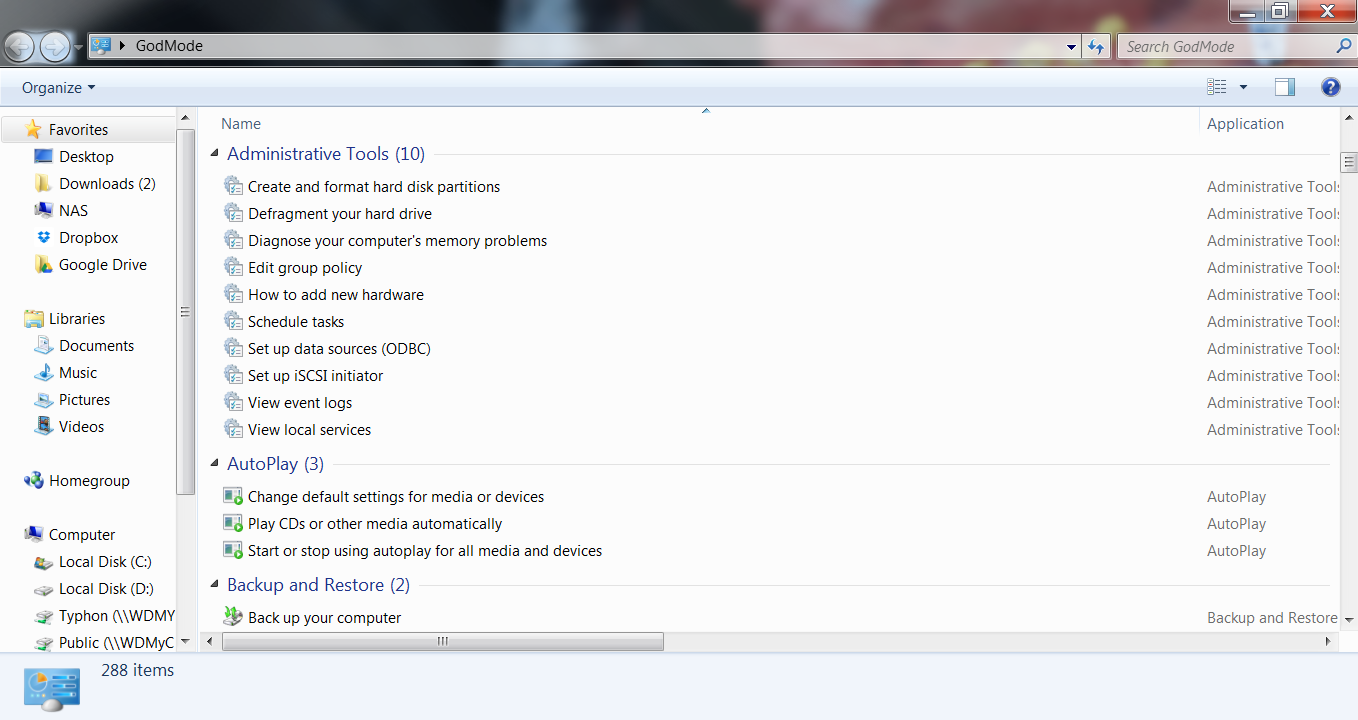1358x720 pixels.
Task: Click the icon beside Start or stop using autoplay
Action: tap(233, 550)
